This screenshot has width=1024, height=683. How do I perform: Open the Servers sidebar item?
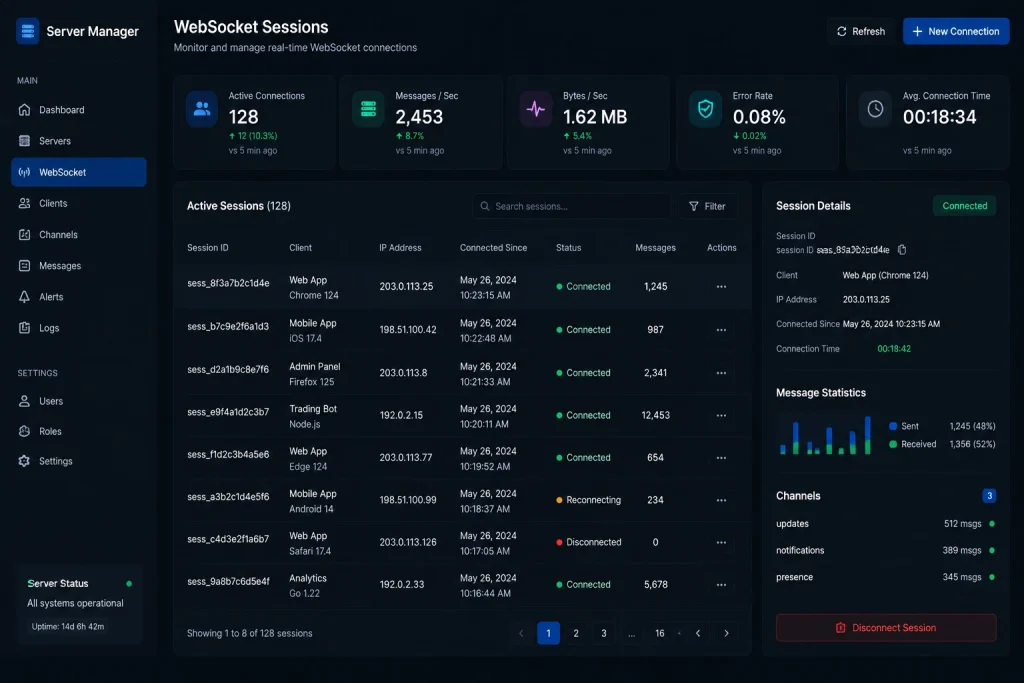78,141
